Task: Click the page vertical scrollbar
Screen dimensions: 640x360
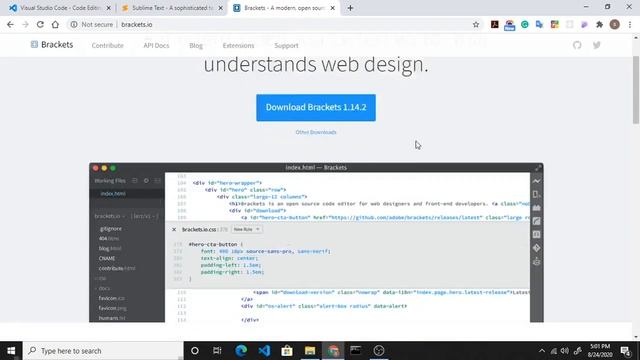Action: click(x=636, y=90)
